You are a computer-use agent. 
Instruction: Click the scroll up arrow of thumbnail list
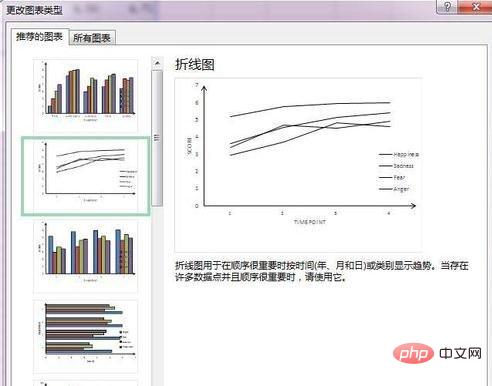157,63
